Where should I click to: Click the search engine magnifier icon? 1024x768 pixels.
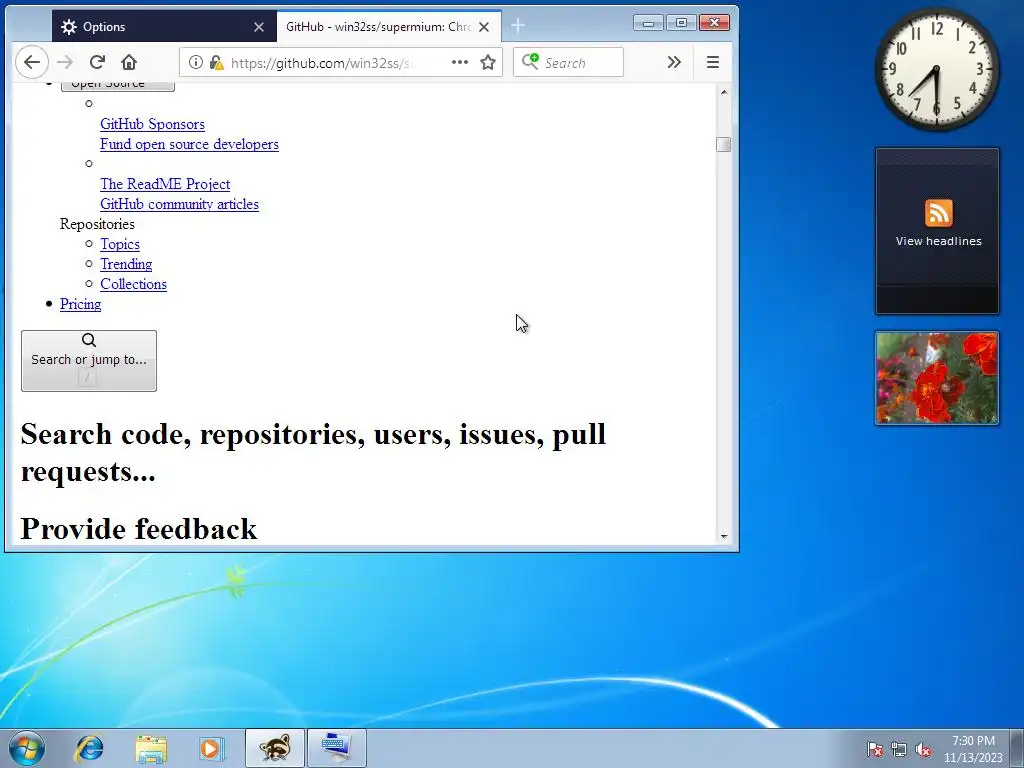(x=530, y=61)
